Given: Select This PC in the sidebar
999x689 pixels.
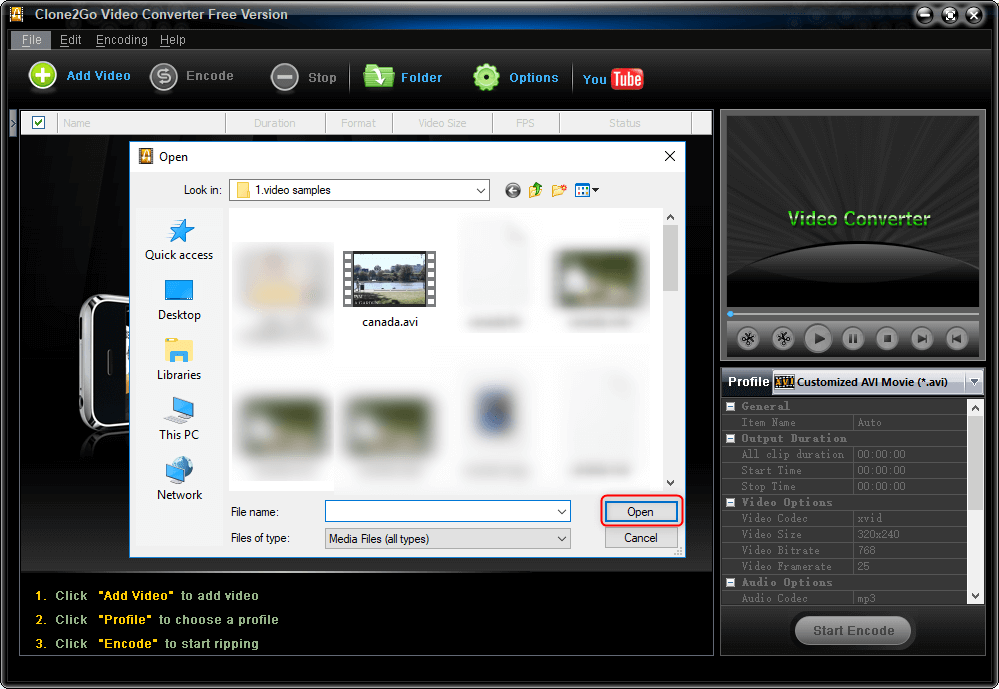Looking at the screenshot, I should [x=179, y=419].
